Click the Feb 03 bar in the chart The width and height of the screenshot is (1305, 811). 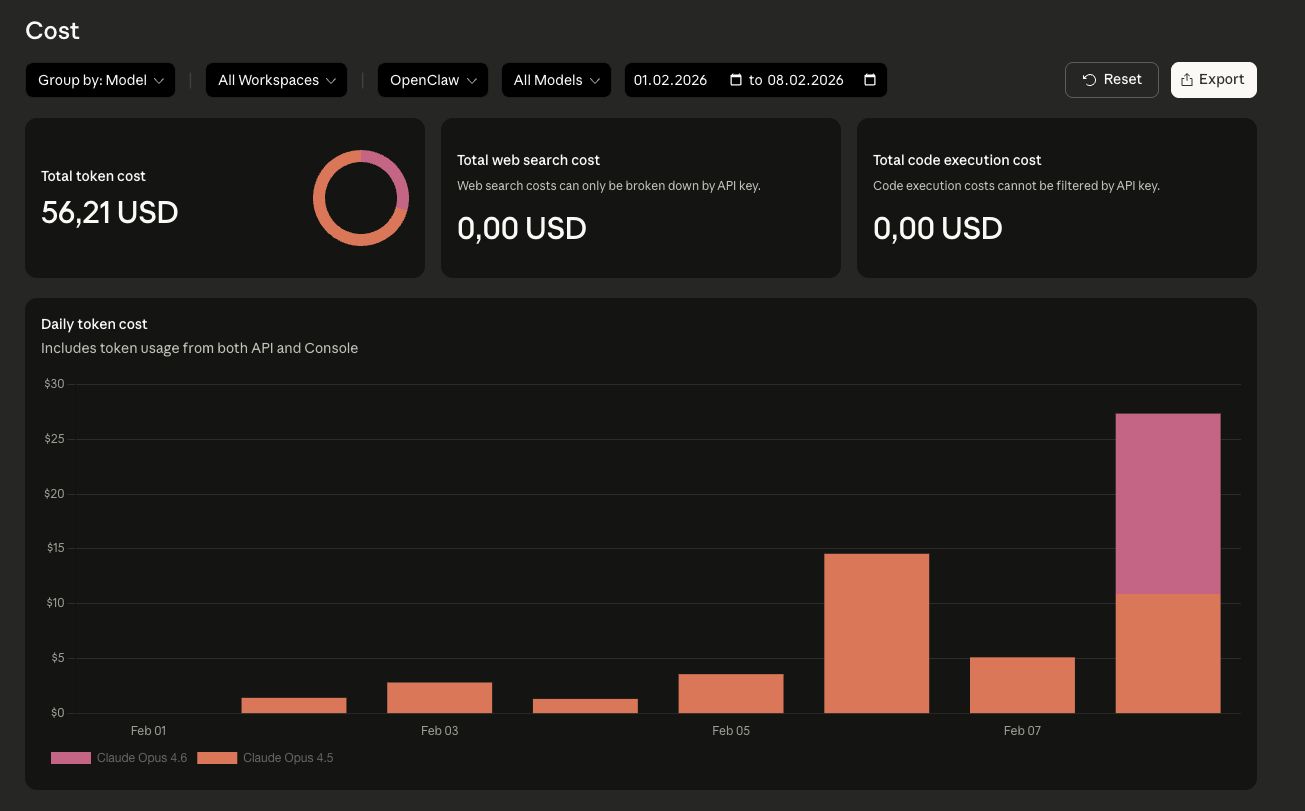[x=440, y=698]
